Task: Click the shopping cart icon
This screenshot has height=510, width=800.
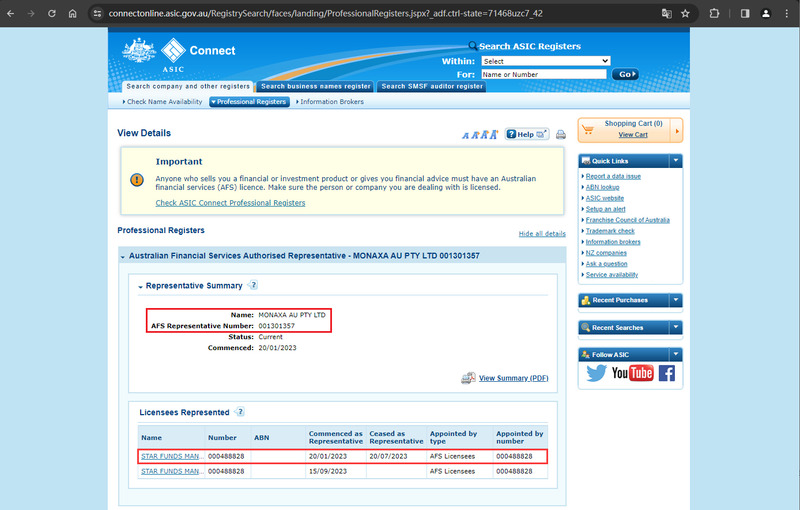Action: (x=588, y=130)
